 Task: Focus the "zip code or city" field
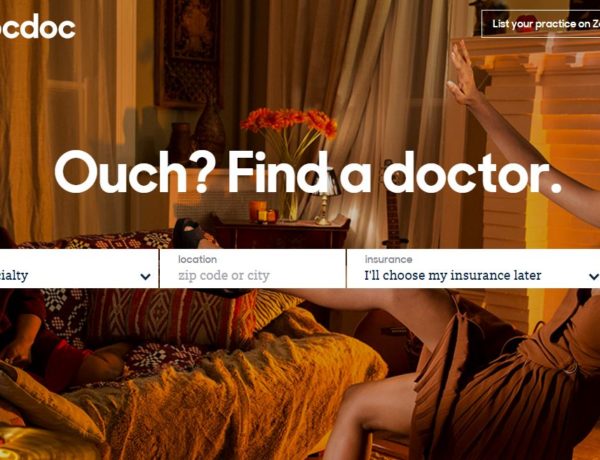coord(253,269)
